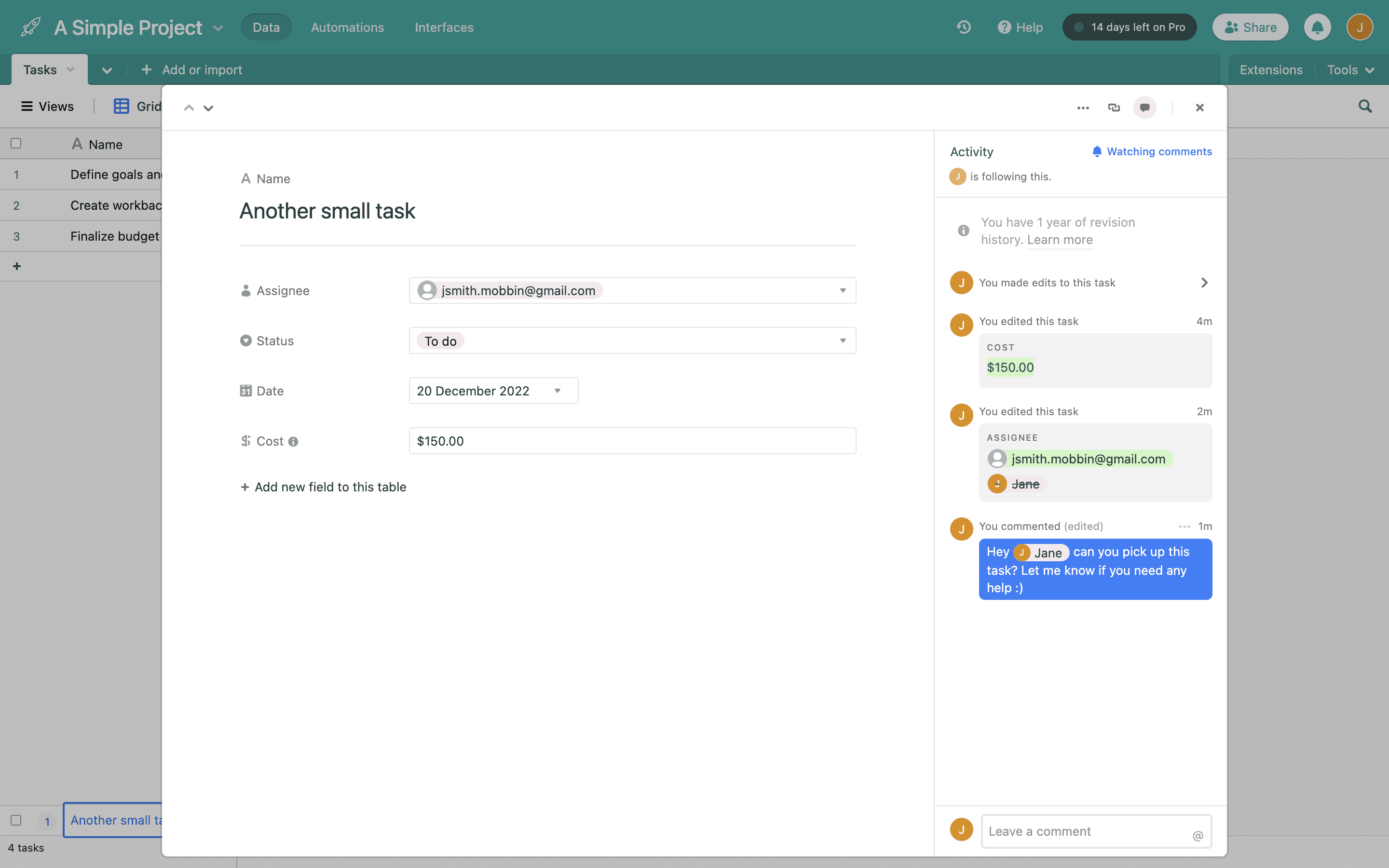Go to previous record with up arrow
1389x868 pixels.
point(189,108)
